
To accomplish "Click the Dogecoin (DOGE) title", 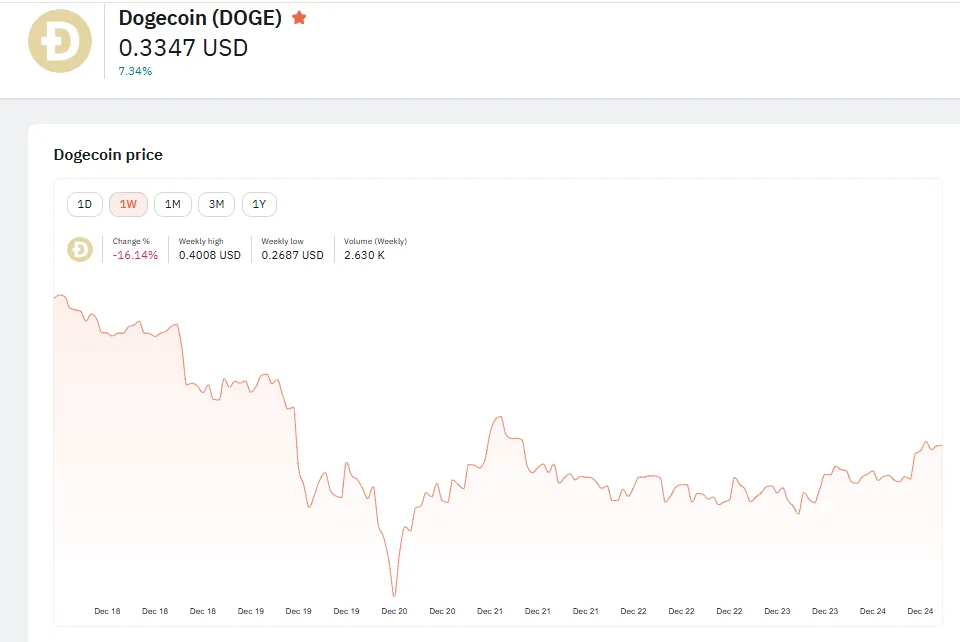I will 200,18.
